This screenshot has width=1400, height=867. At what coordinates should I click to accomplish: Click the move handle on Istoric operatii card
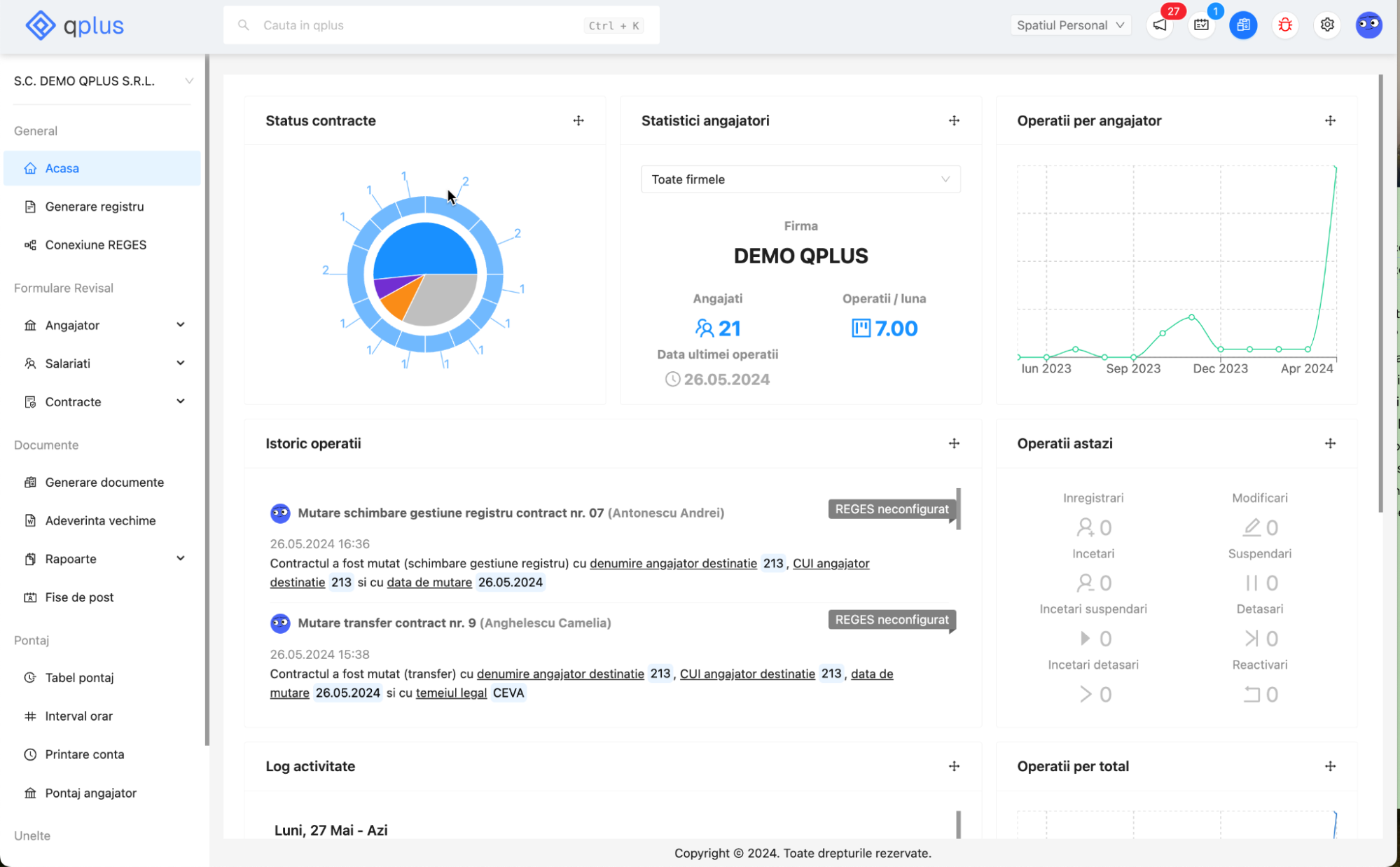(x=954, y=443)
